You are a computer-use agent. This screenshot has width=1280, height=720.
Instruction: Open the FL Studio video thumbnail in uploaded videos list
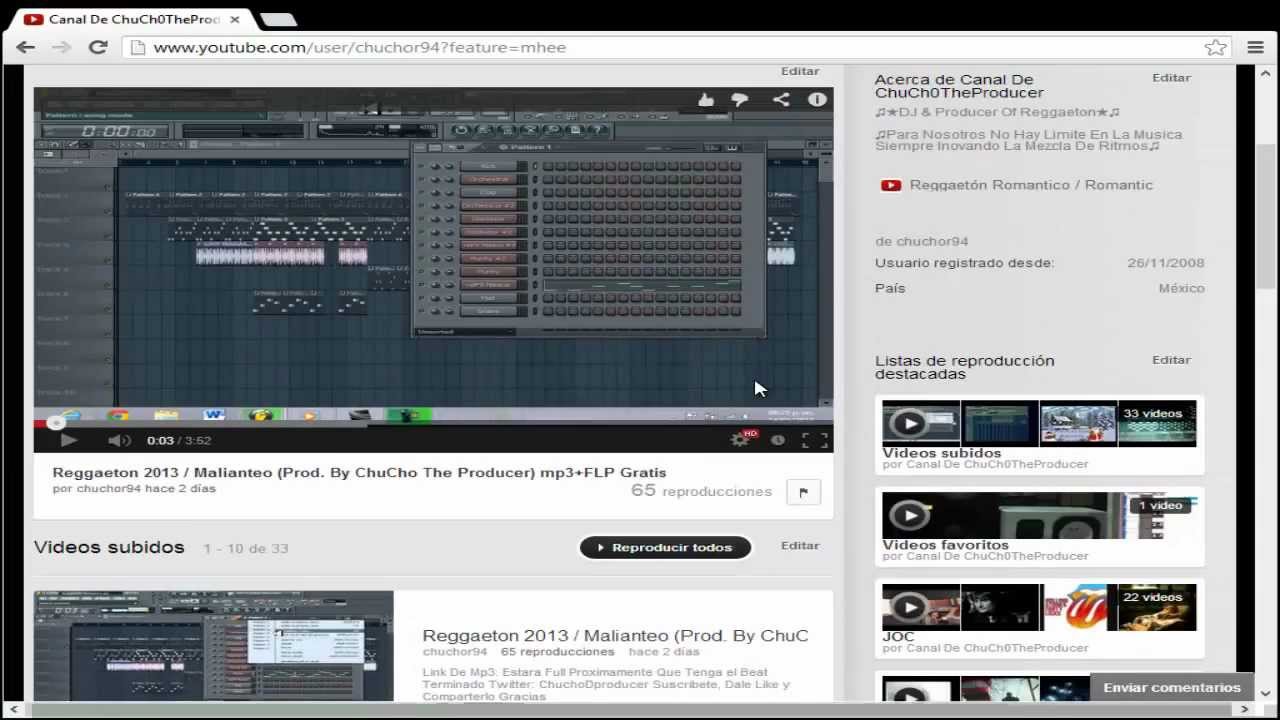(213, 646)
